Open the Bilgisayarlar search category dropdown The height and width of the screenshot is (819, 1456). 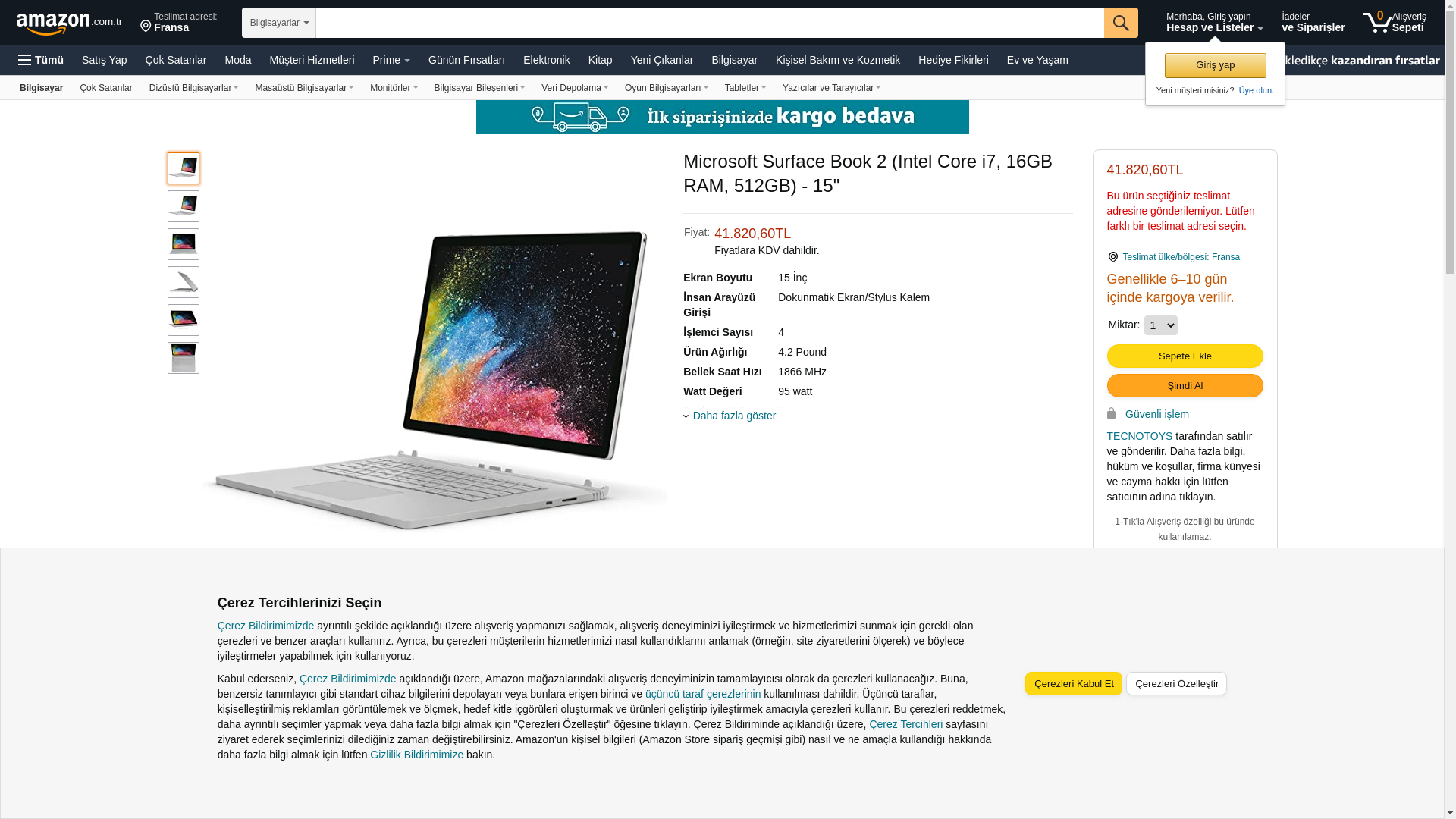[x=279, y=23]
